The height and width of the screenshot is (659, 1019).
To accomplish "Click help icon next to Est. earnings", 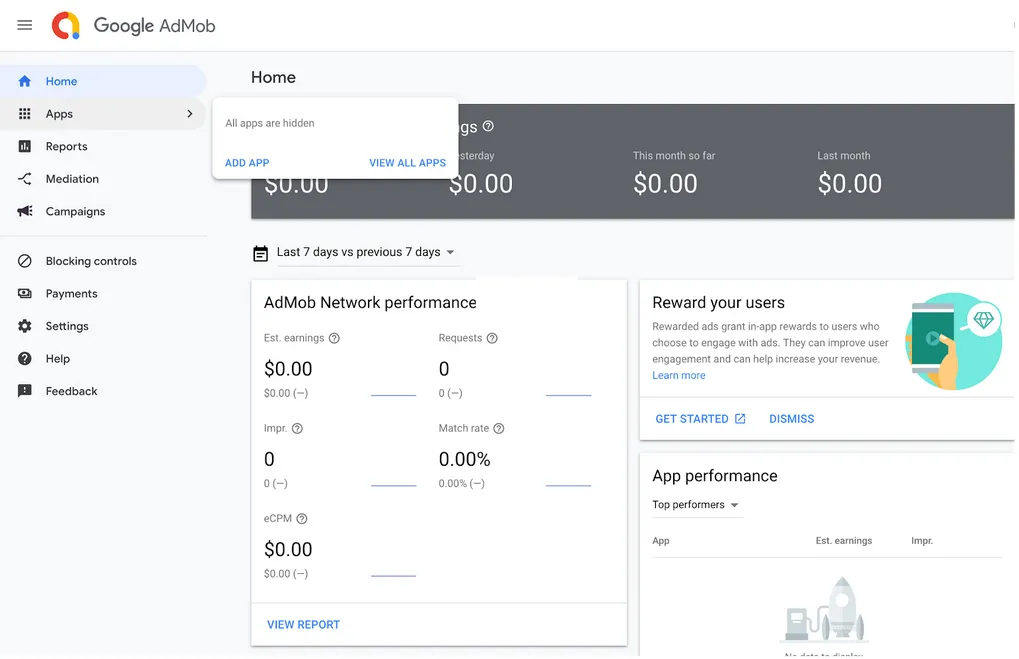I will click(334, 338).
